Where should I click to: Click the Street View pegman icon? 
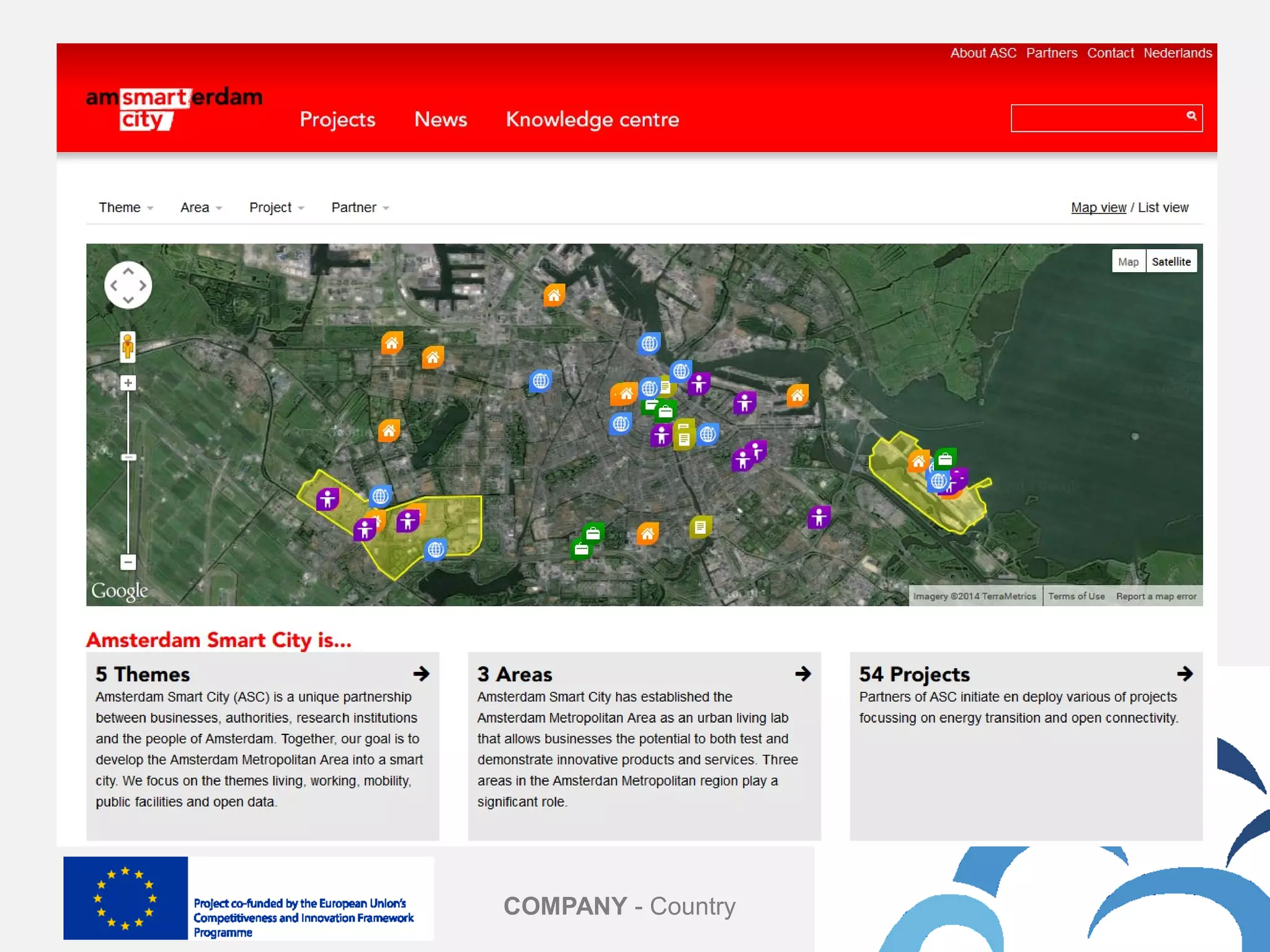[x=128, y=346]
